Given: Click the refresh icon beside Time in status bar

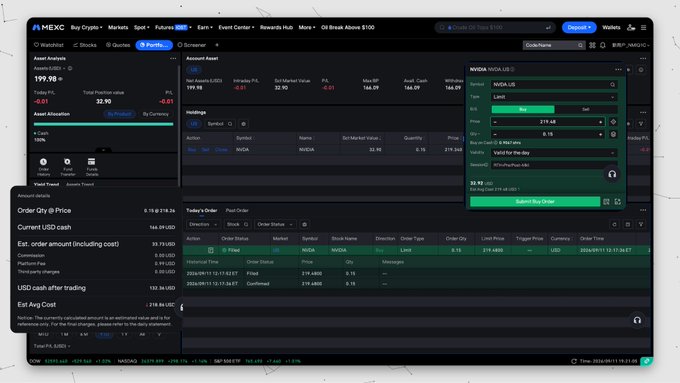Looking at the screenshot, I should coord(574,361).
